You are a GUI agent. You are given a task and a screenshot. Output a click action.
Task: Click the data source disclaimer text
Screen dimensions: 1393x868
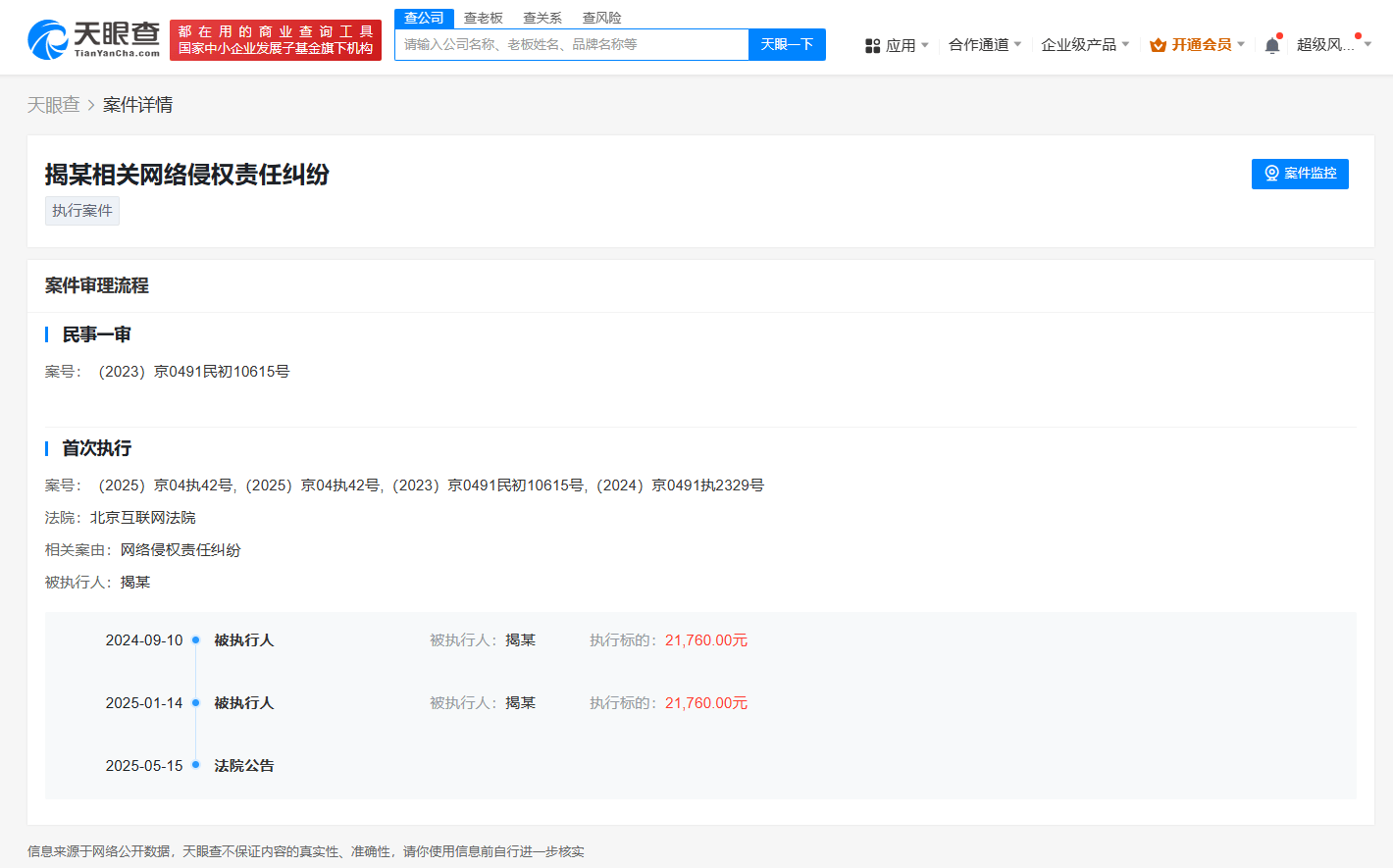tap(306, 851)
